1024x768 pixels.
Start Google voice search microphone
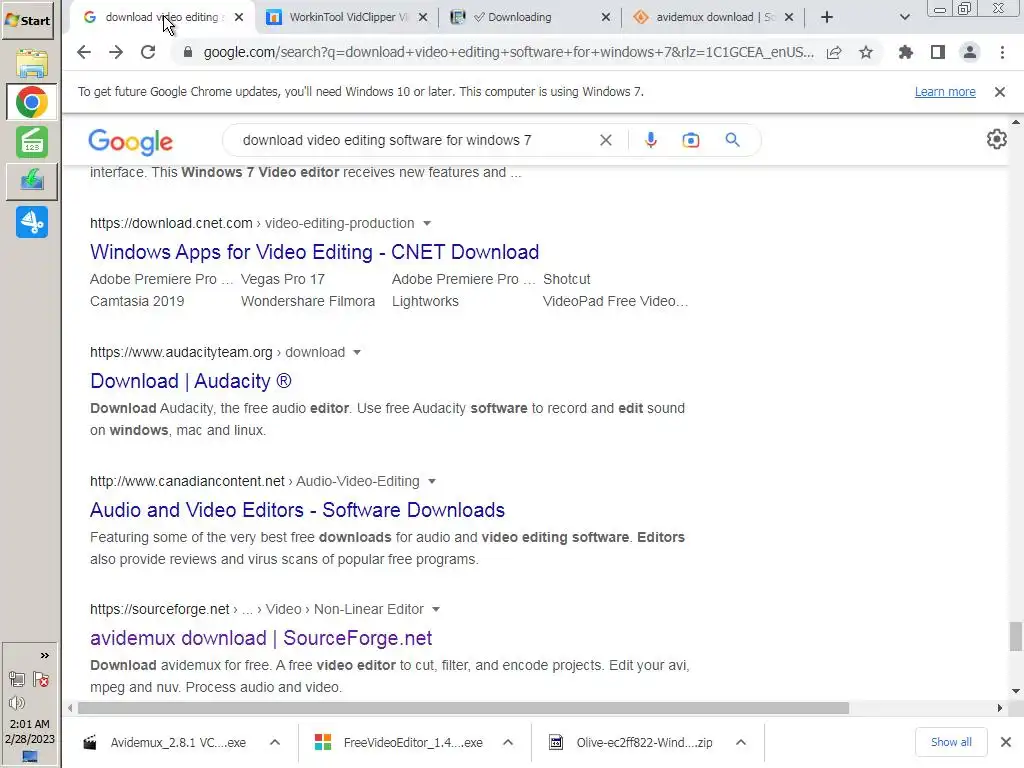[650, 140]
